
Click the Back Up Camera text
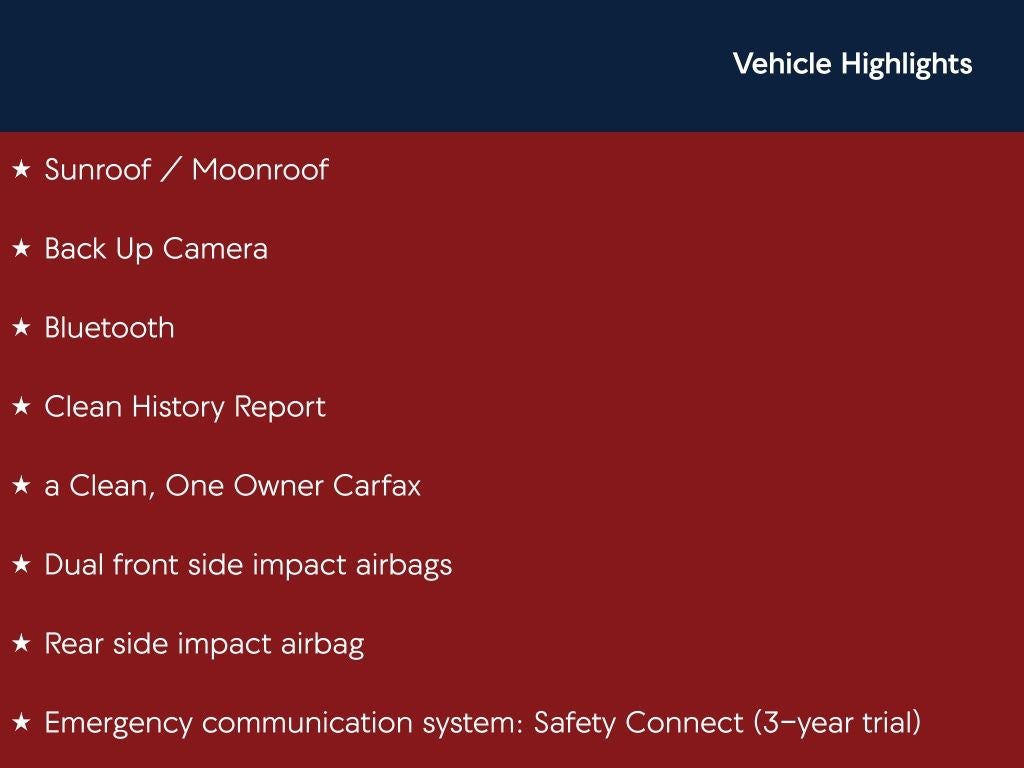tap(156, 249)
